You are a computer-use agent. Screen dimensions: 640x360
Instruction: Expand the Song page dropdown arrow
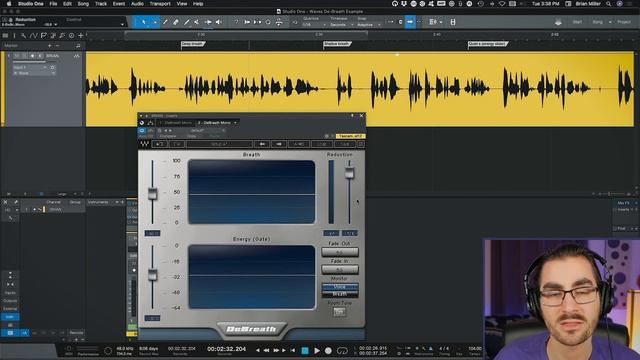[610, 22]
